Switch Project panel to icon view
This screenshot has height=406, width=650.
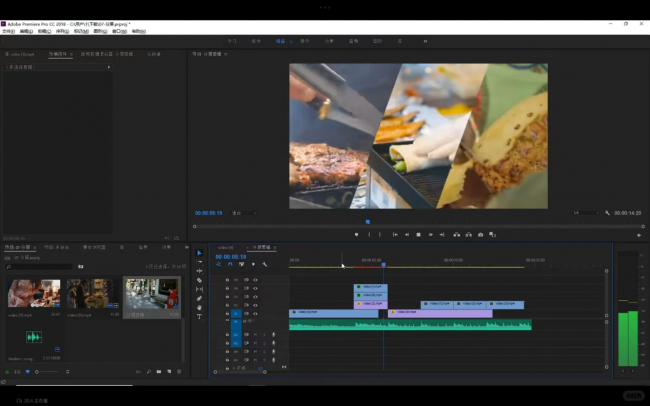pyautogui.click(x=27, y=372)
